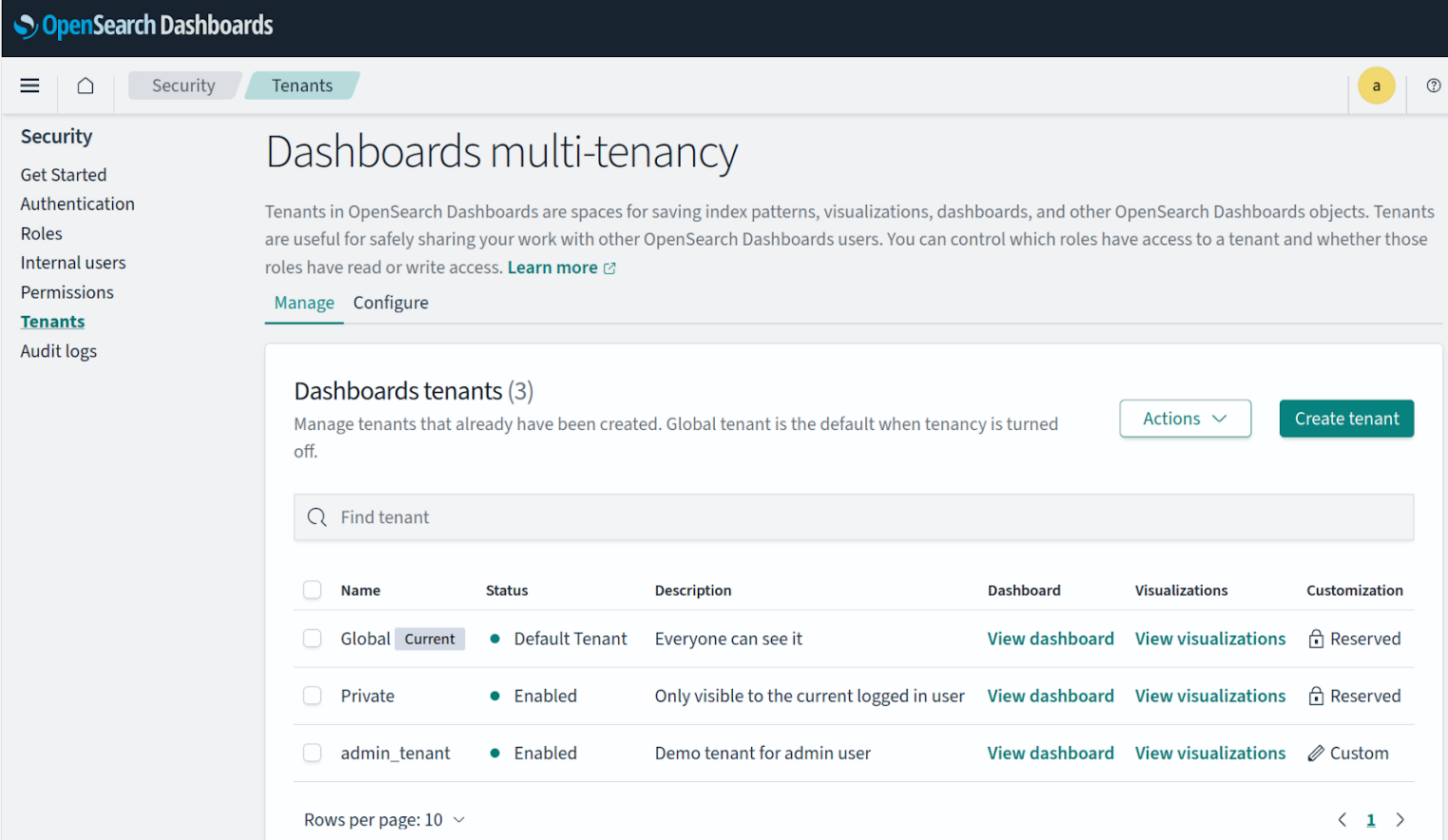
Task: Click the Create tenant button
Action: [x=1345, y=419]
